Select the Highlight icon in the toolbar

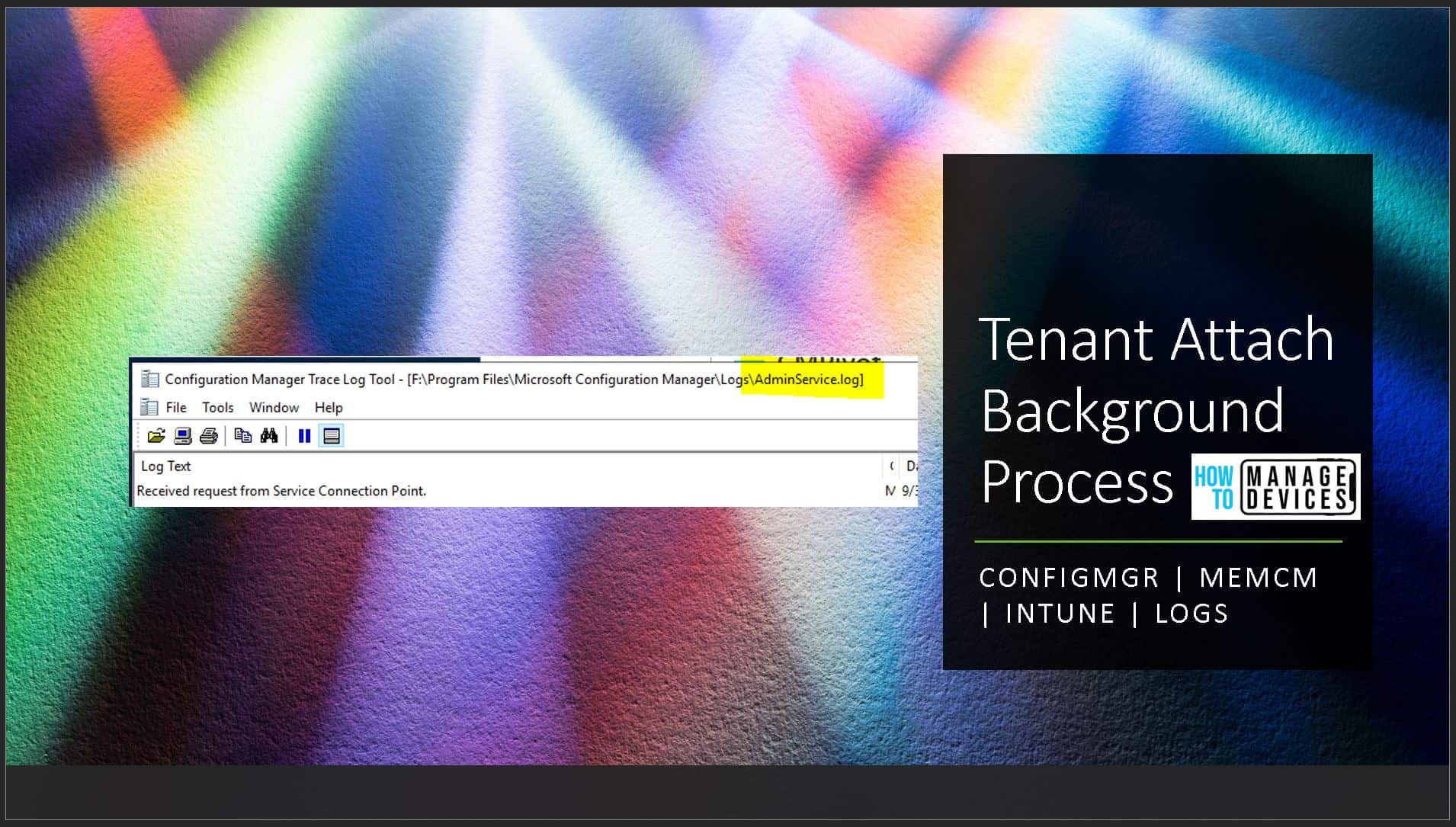pos(331,435)
